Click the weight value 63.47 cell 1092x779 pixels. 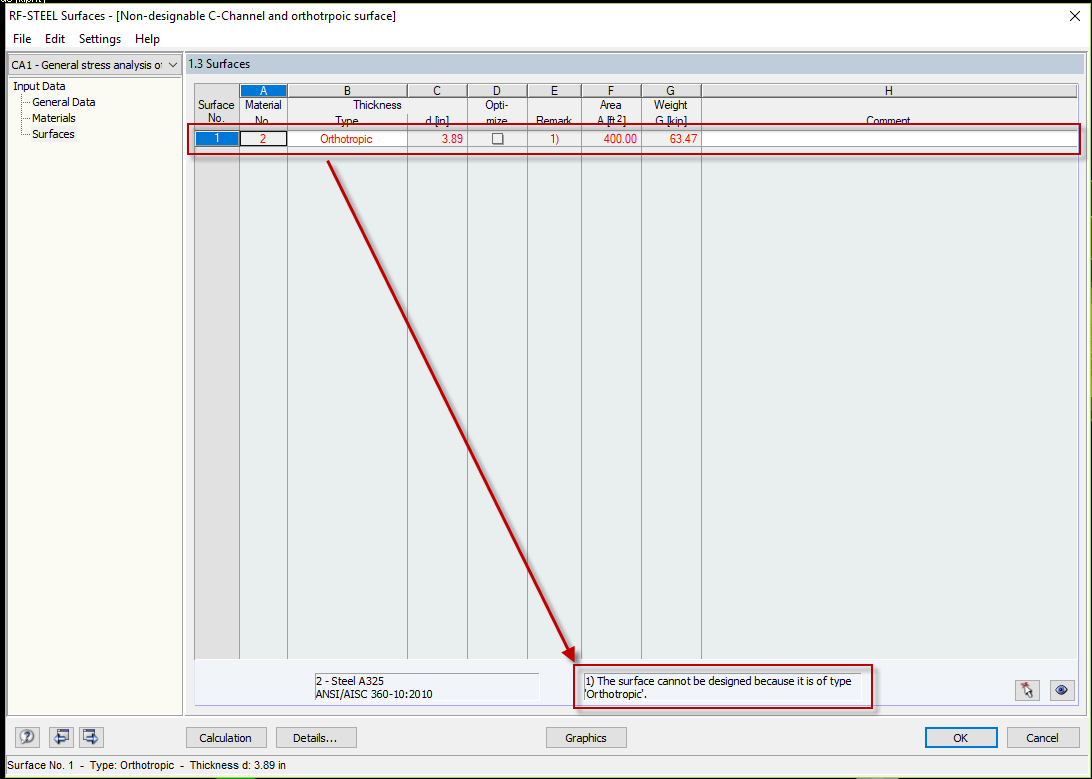(x=671, y=139)
